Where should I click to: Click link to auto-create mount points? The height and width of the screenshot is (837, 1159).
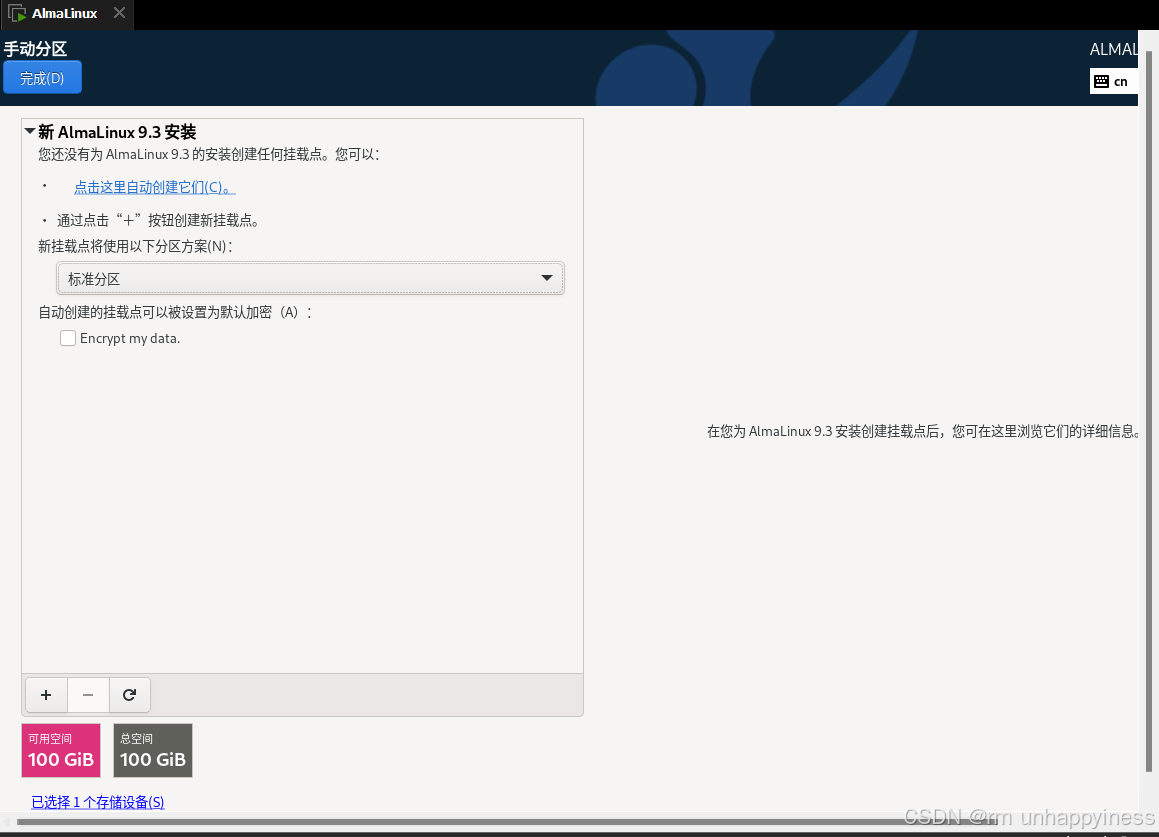[x=154, y=187]
